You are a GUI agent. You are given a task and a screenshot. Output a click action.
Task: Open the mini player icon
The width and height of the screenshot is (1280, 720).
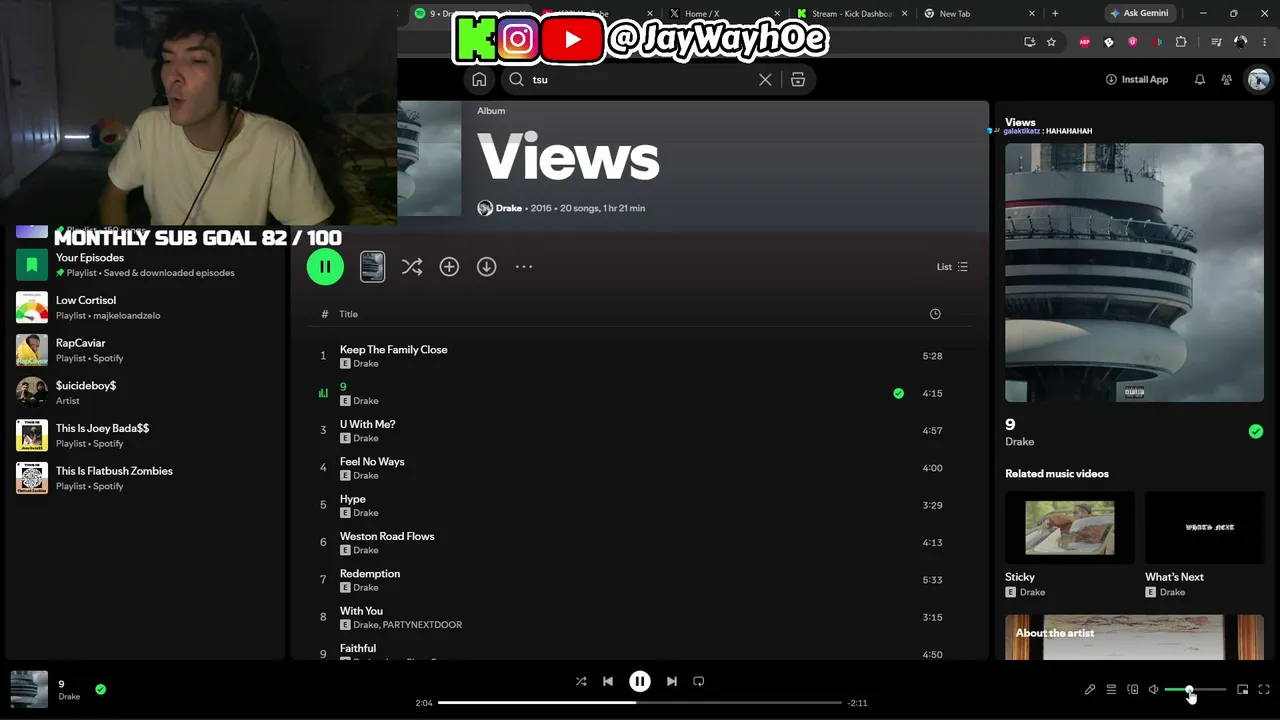1243,689
